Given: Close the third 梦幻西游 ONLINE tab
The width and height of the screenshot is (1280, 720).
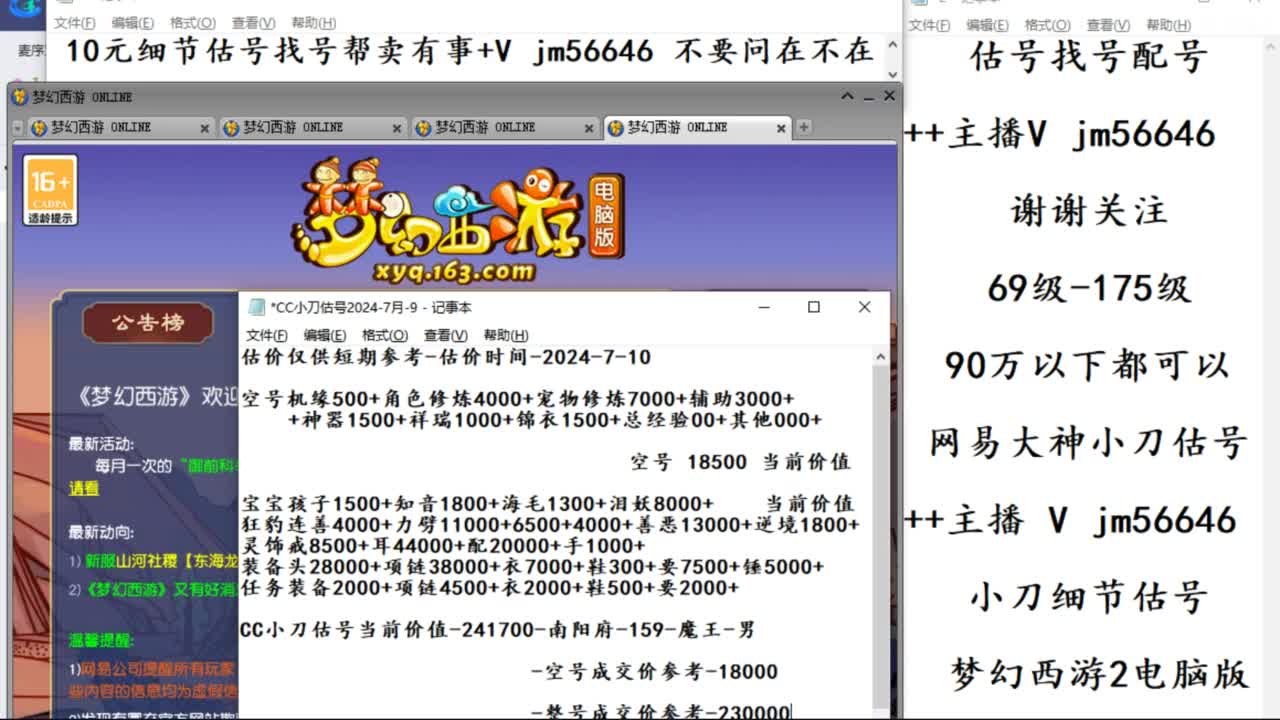Looking at the screenshot, I should (589, 128).
